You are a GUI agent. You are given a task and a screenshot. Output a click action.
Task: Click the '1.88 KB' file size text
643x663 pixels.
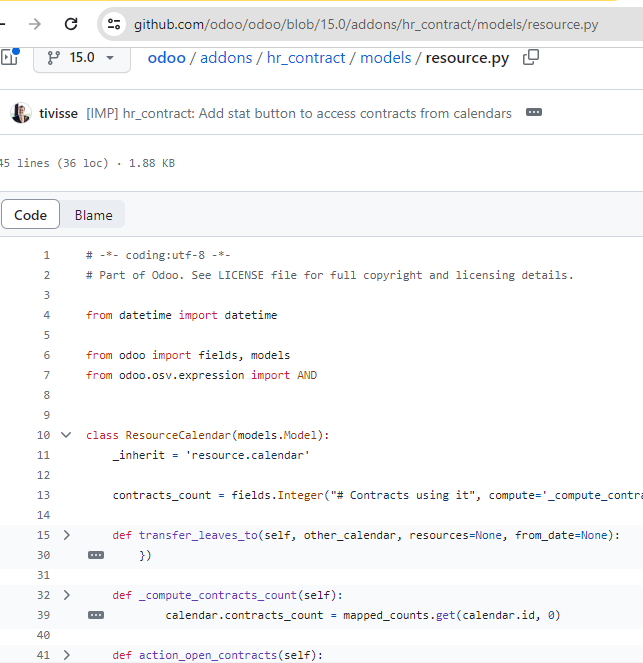[151, 163]
